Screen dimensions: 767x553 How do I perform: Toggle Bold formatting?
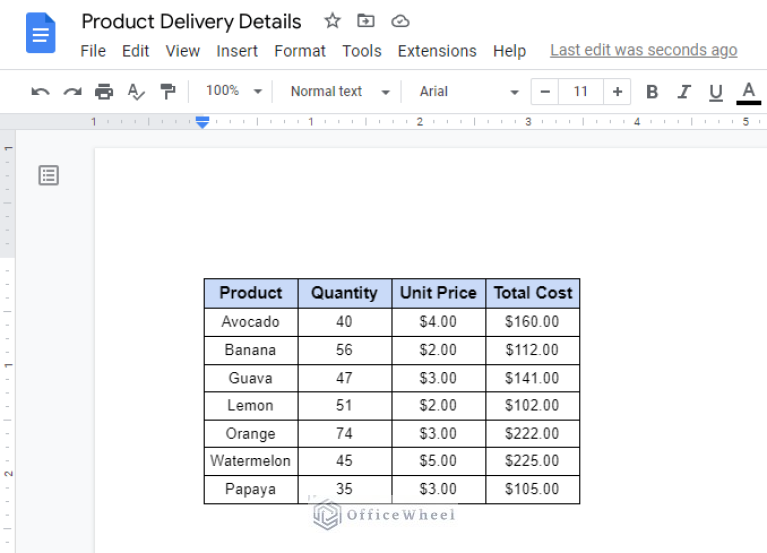coord(652,91)
